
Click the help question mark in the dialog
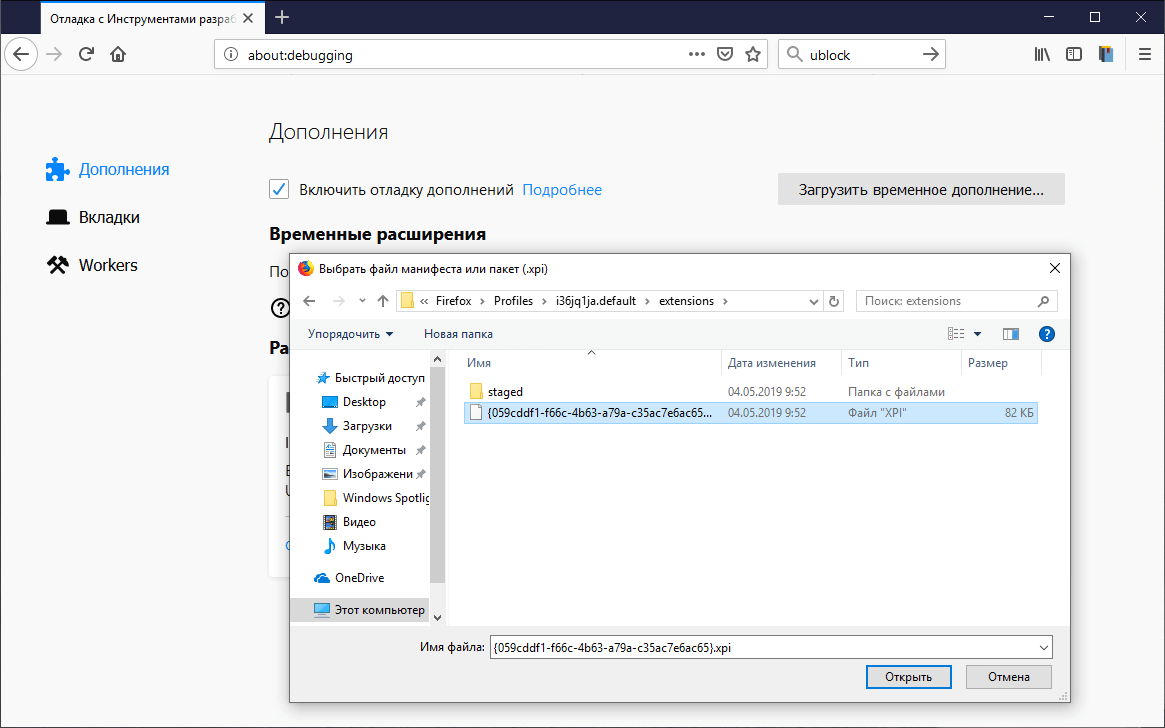[x=1046, y=333]
